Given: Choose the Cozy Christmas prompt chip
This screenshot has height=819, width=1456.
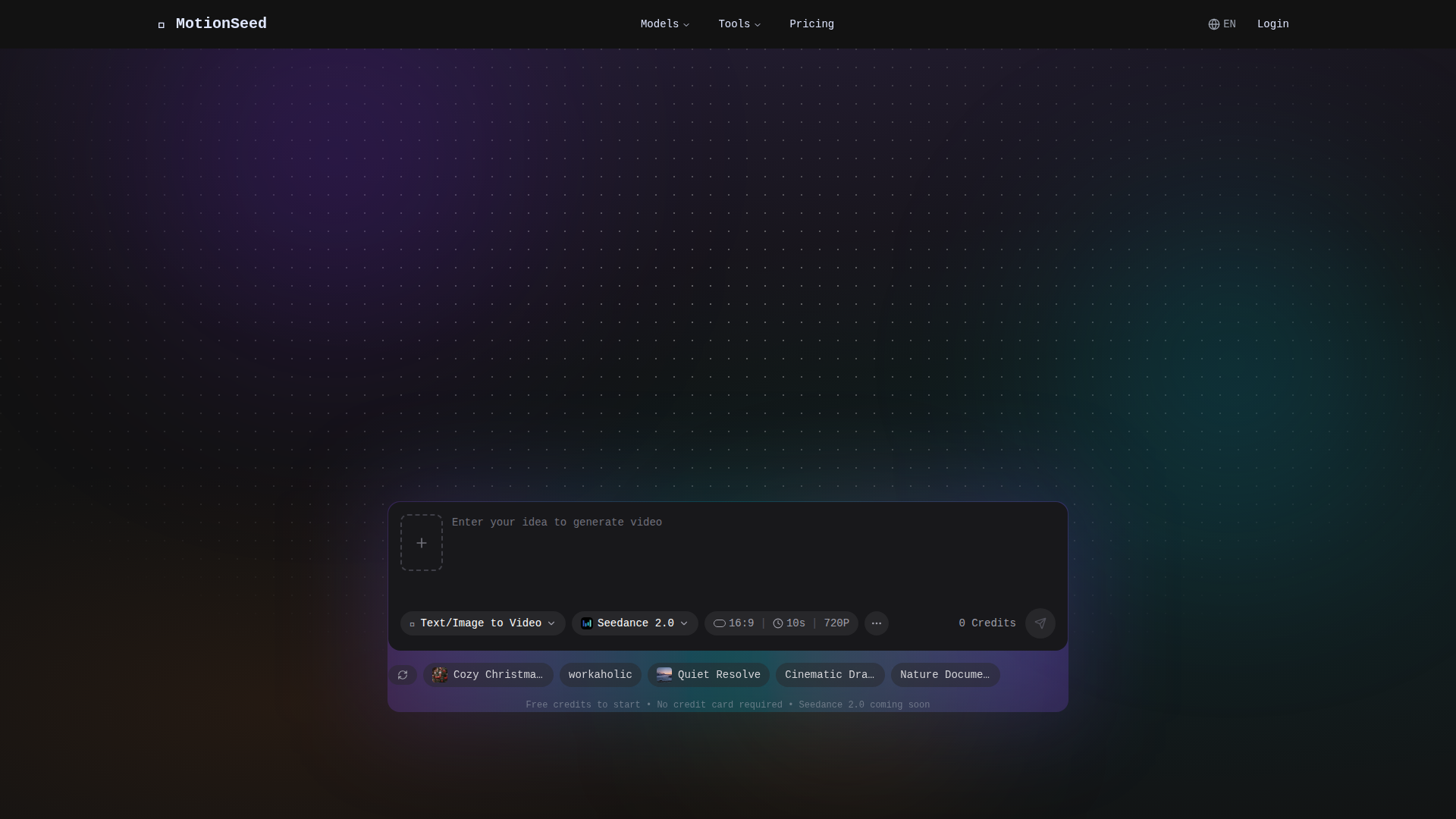Looking at the screenshot, I should (488, 675).
